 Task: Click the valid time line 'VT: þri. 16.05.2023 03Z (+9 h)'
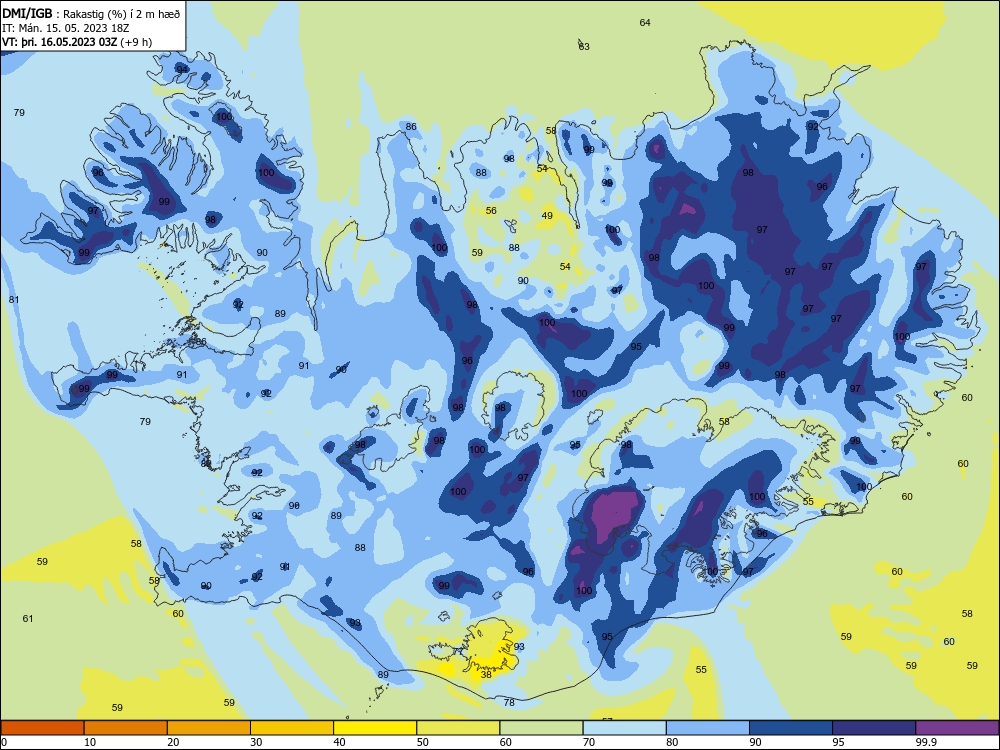point(77,42)
